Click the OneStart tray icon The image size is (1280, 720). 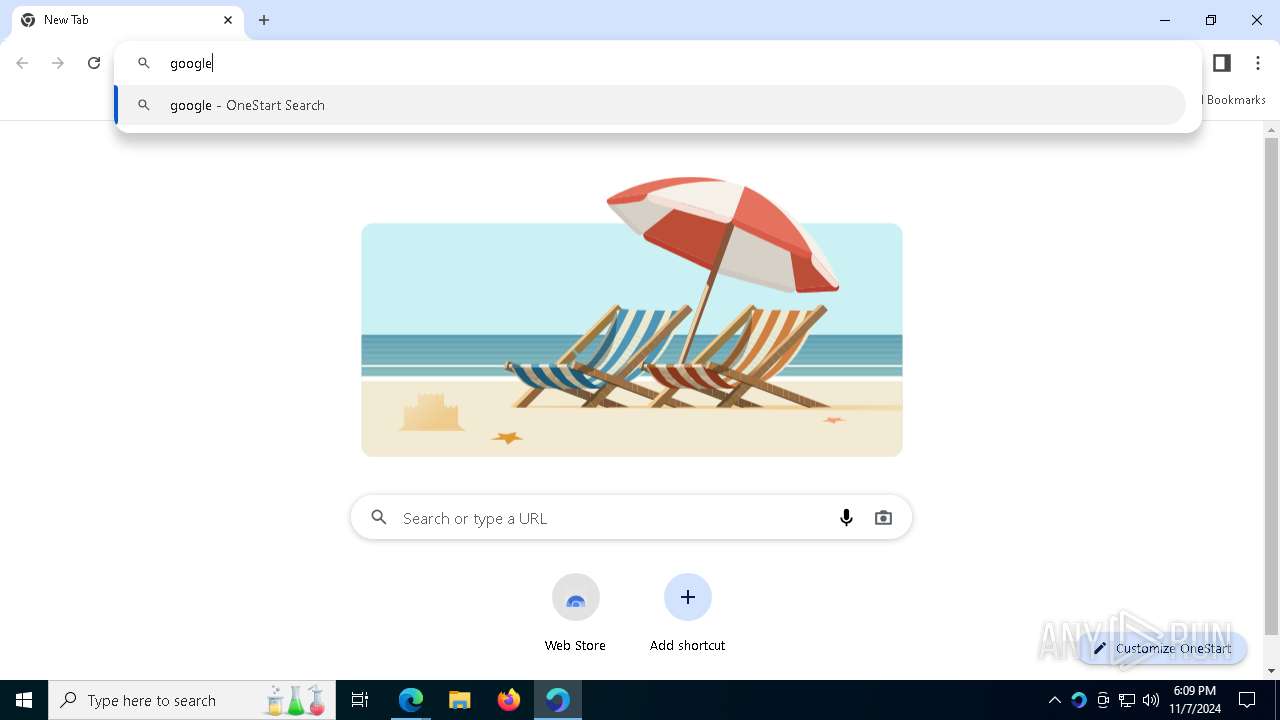(x=1078, y=700)
